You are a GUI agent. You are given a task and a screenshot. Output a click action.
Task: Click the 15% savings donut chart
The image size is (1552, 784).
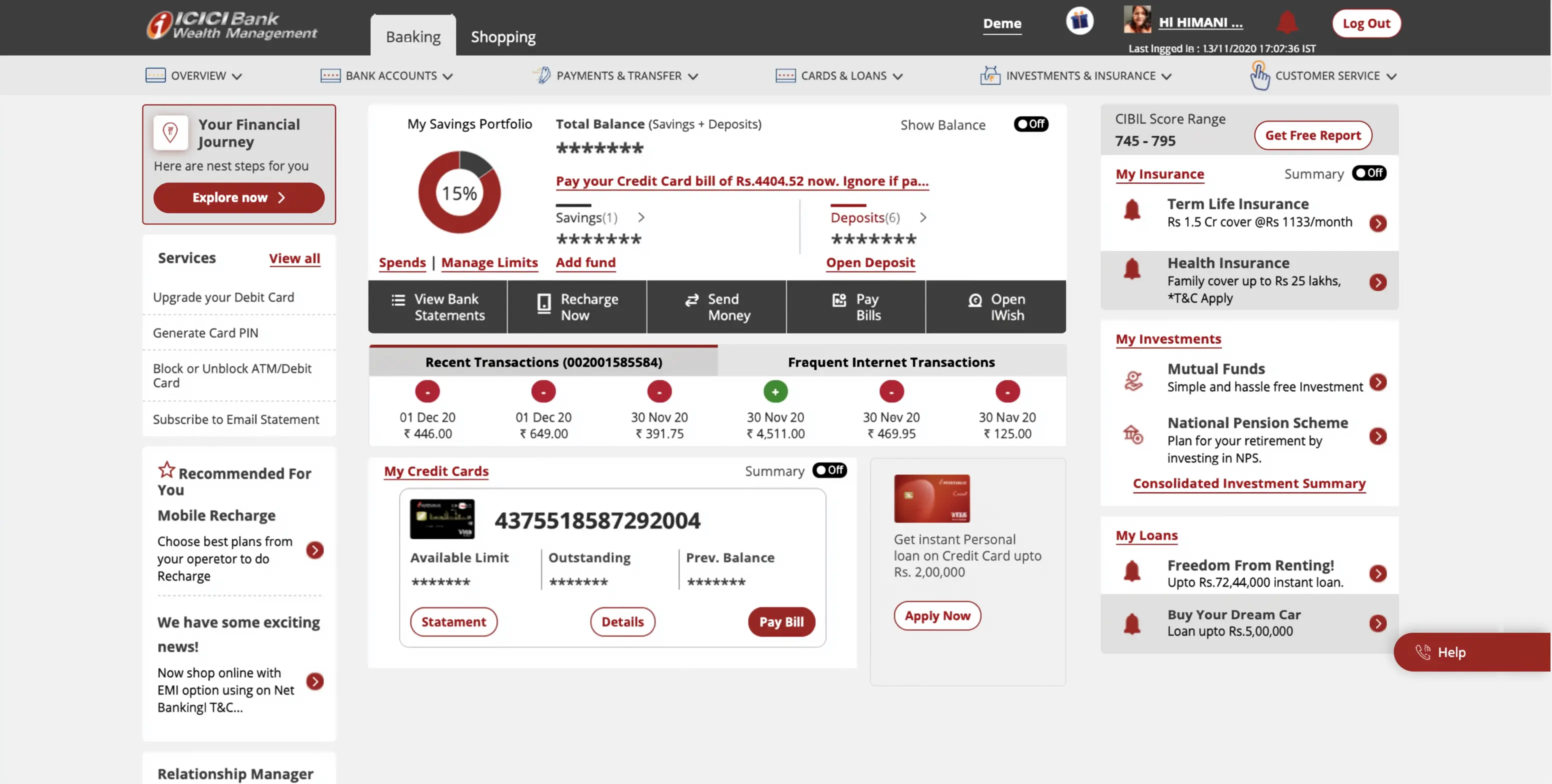(459, 191)
